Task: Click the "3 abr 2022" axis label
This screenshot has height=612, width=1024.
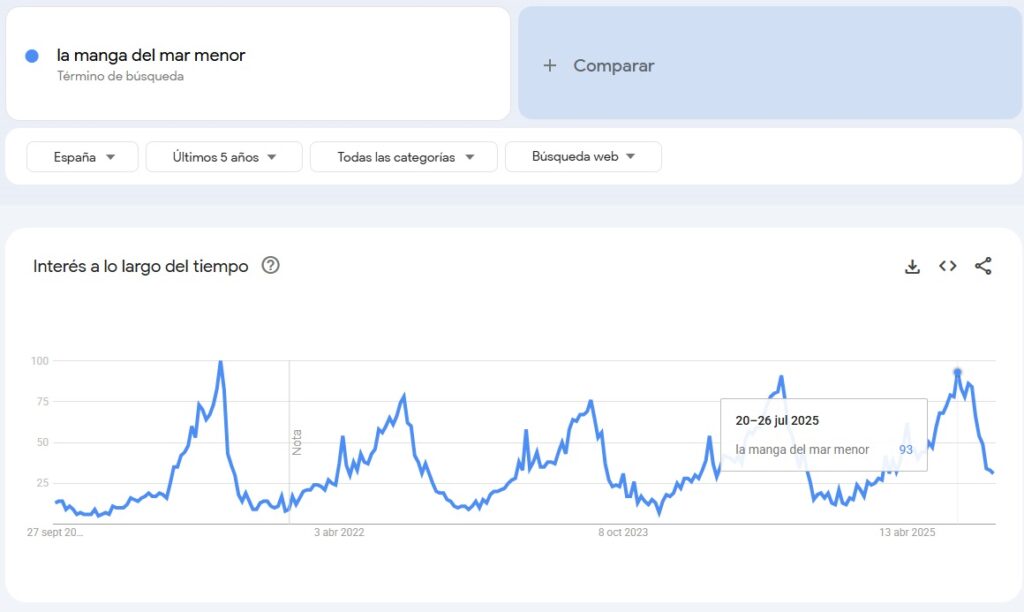Action: 339,533
